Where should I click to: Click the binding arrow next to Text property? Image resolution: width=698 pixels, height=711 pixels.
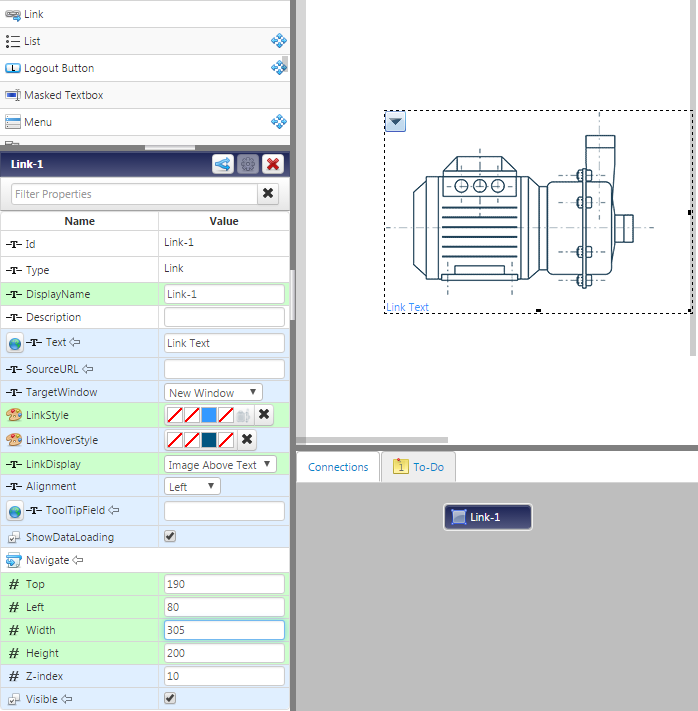pos(75,342)
